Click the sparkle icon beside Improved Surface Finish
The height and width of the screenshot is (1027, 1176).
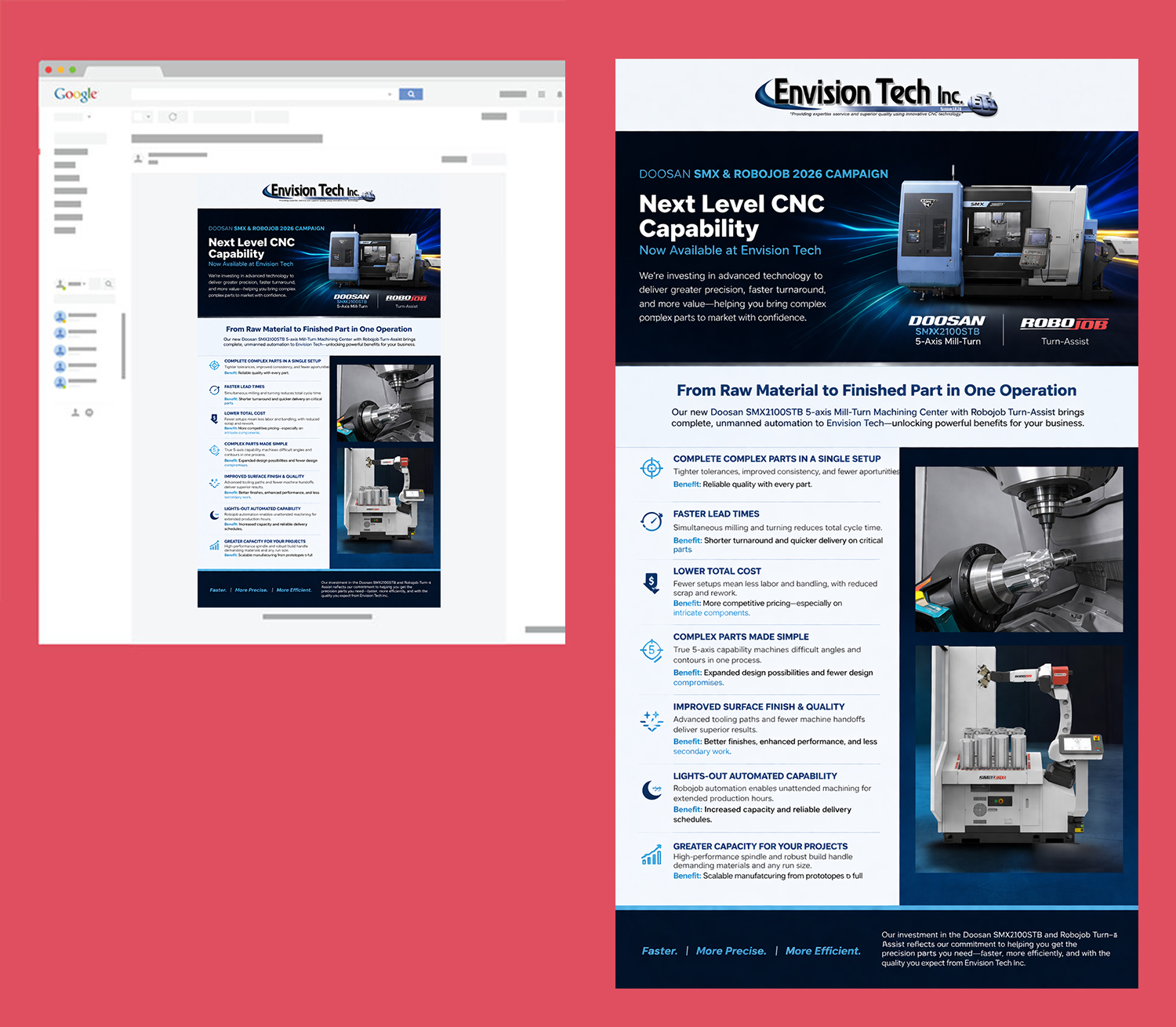(652, 720)
